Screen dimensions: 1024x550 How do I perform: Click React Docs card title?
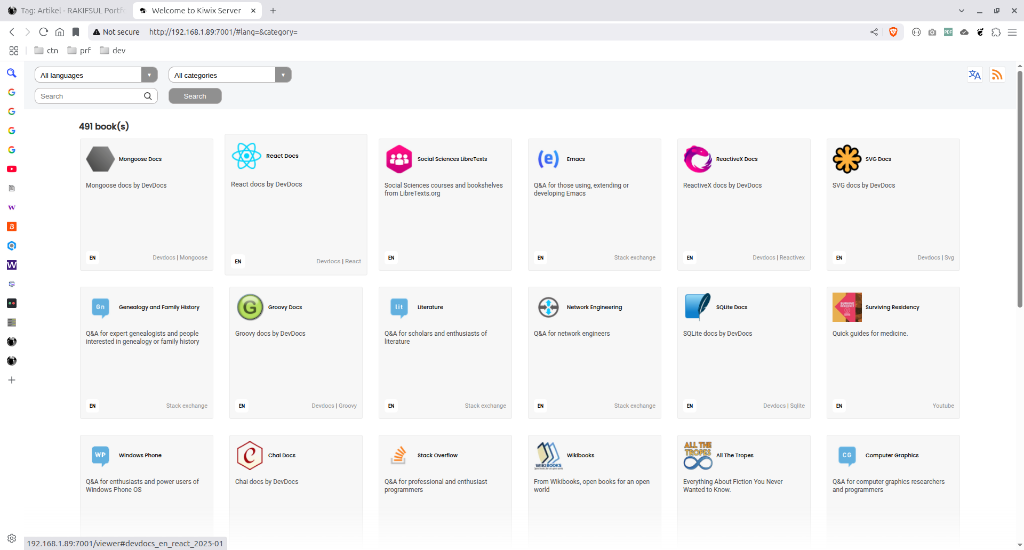point(282,155)
